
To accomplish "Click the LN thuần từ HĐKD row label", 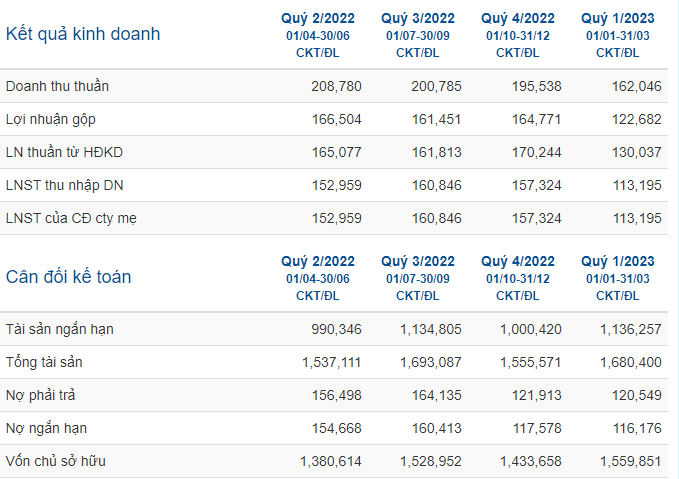I will (65, 152).
